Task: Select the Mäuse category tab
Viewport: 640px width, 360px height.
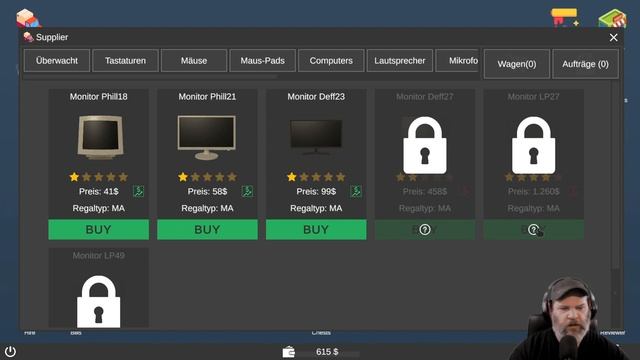Action: pyautogui.click(x=194, y=60)
